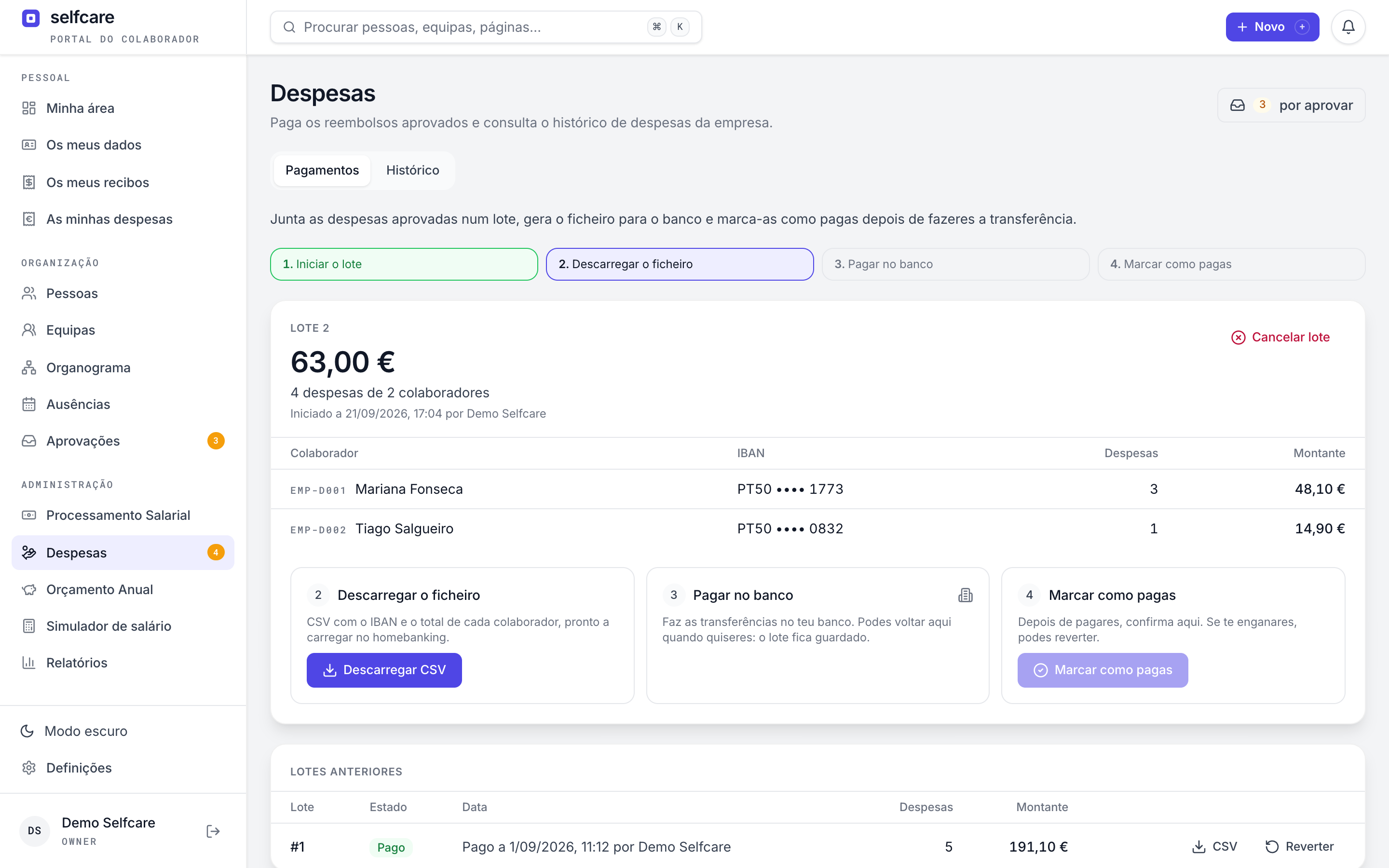This screenshot has height=868, width=1389.
Task: Click the Tiago Salgueiro row
Action: [817, 529]
